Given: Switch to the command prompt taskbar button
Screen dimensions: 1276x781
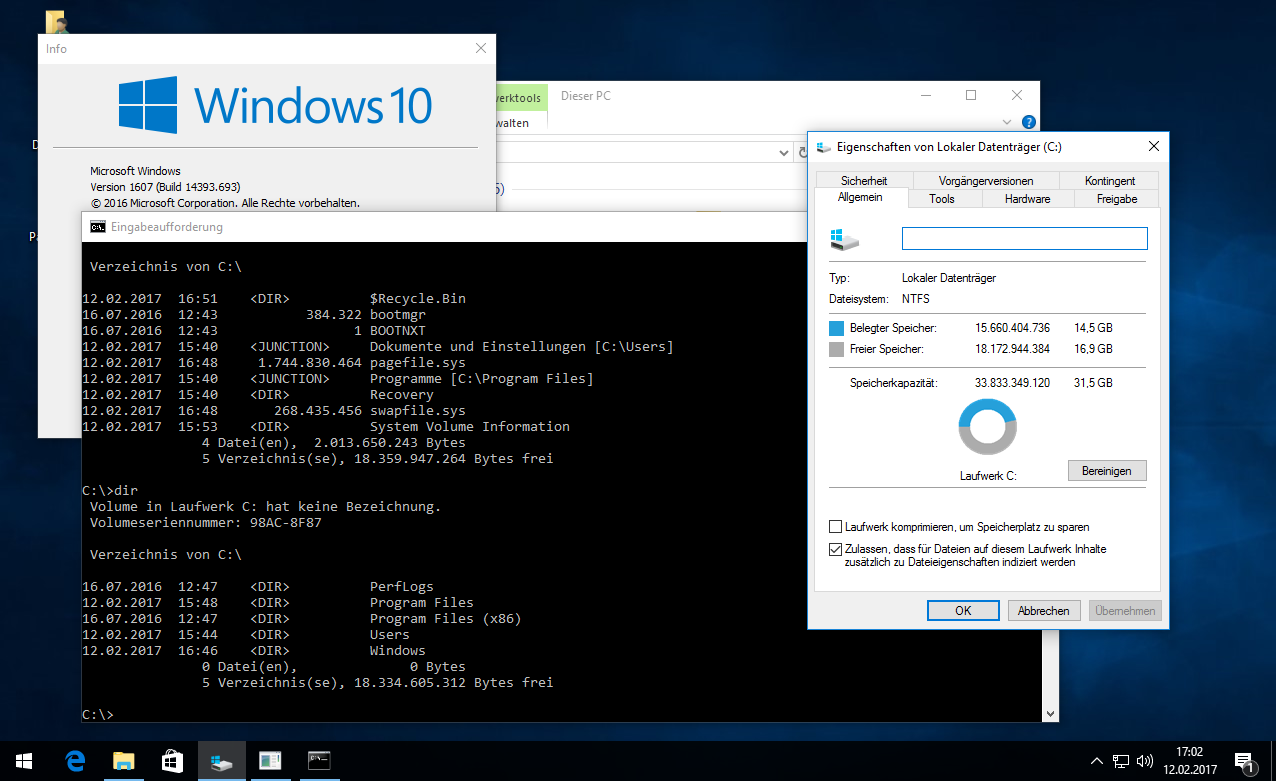Looking at the screenshot, I should [x=319, y=761].
